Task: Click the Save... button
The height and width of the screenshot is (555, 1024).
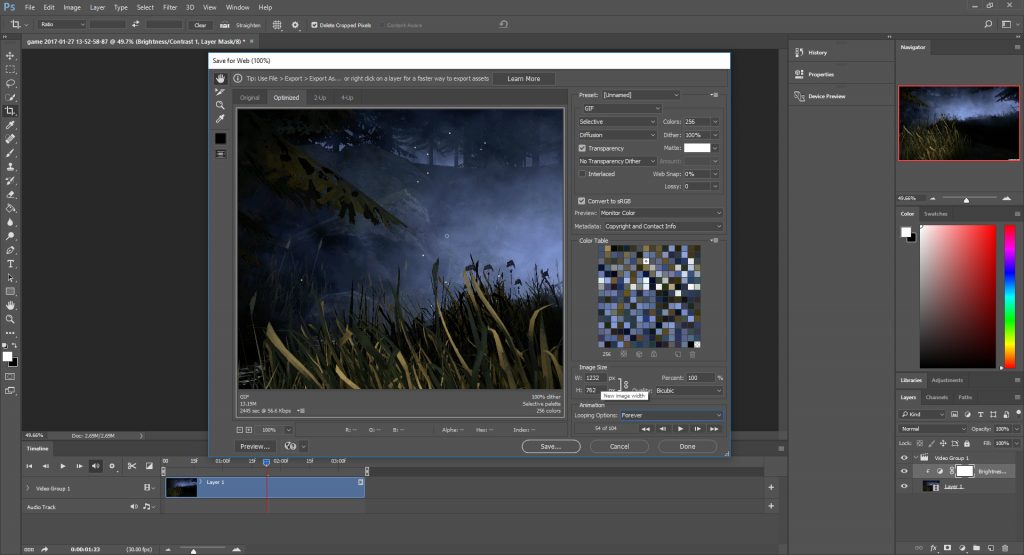Action: click(551, 447)
